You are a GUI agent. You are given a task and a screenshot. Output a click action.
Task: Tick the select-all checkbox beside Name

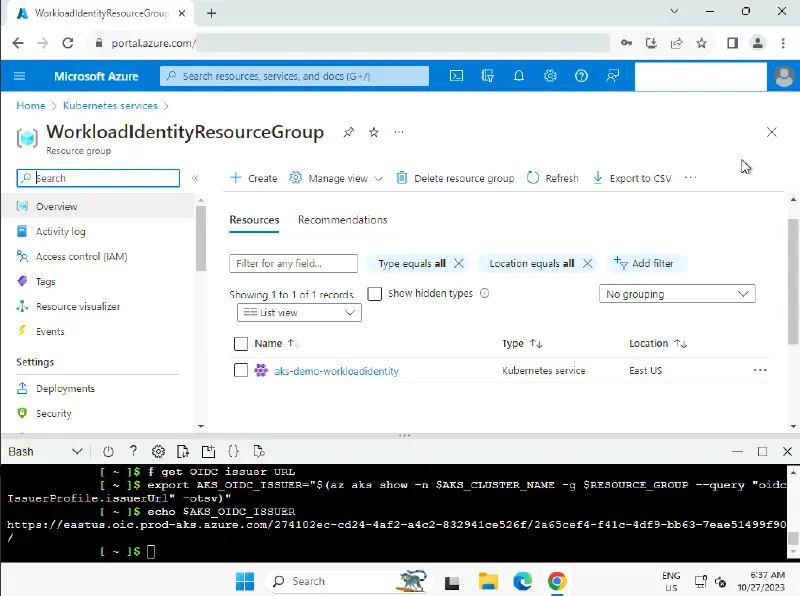[240, 343]
